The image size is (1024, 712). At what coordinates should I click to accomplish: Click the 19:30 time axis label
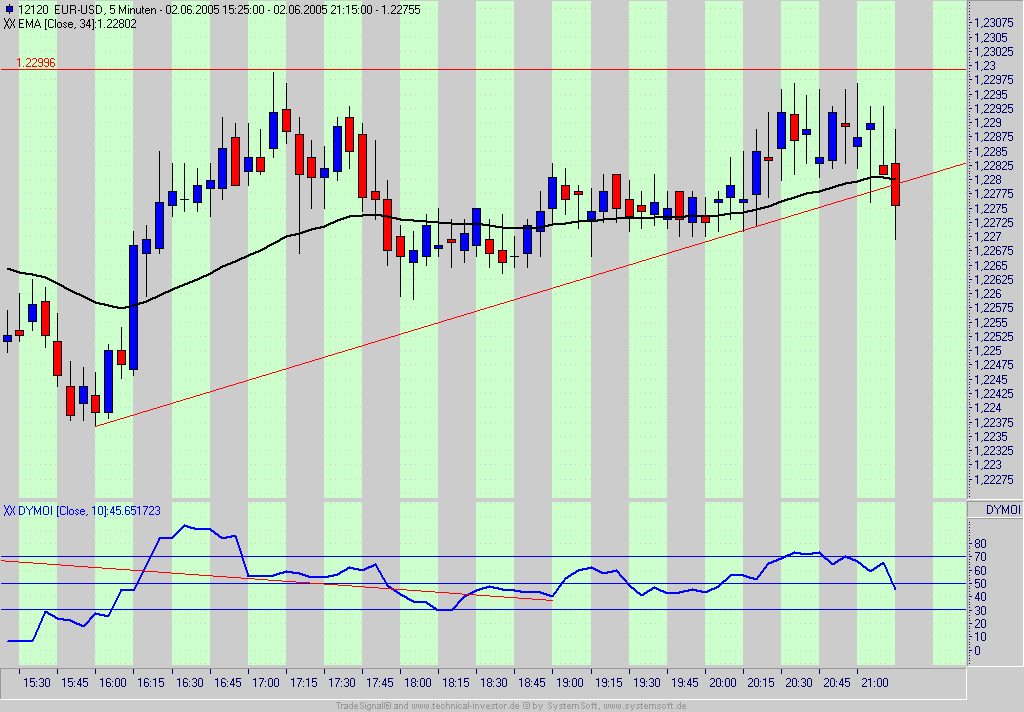(646, 683)
